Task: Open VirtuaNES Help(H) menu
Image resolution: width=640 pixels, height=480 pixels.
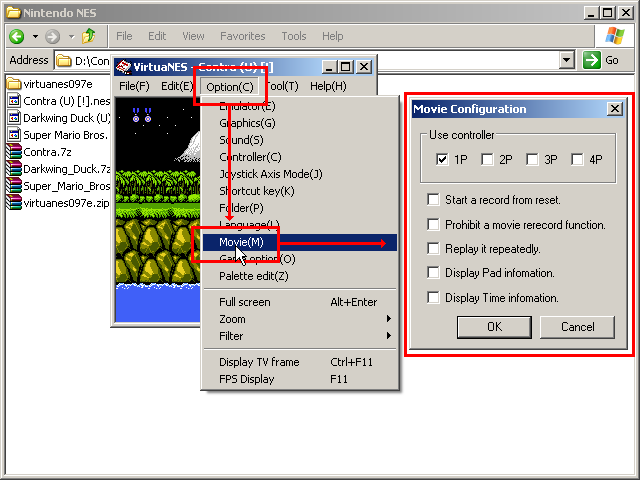Action: (328, 86)
